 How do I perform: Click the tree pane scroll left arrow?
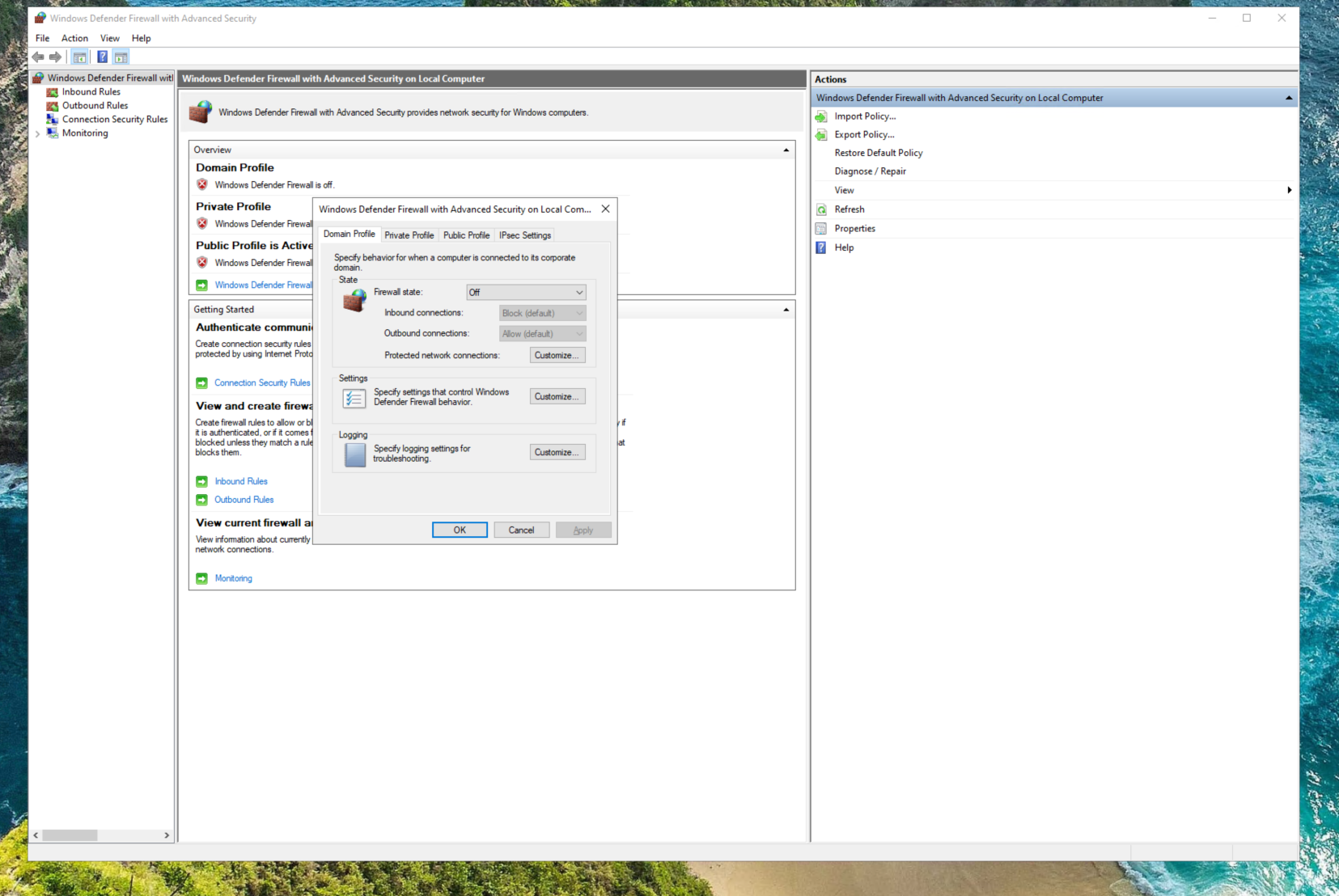pyautogui.click(x=36, y=835)
